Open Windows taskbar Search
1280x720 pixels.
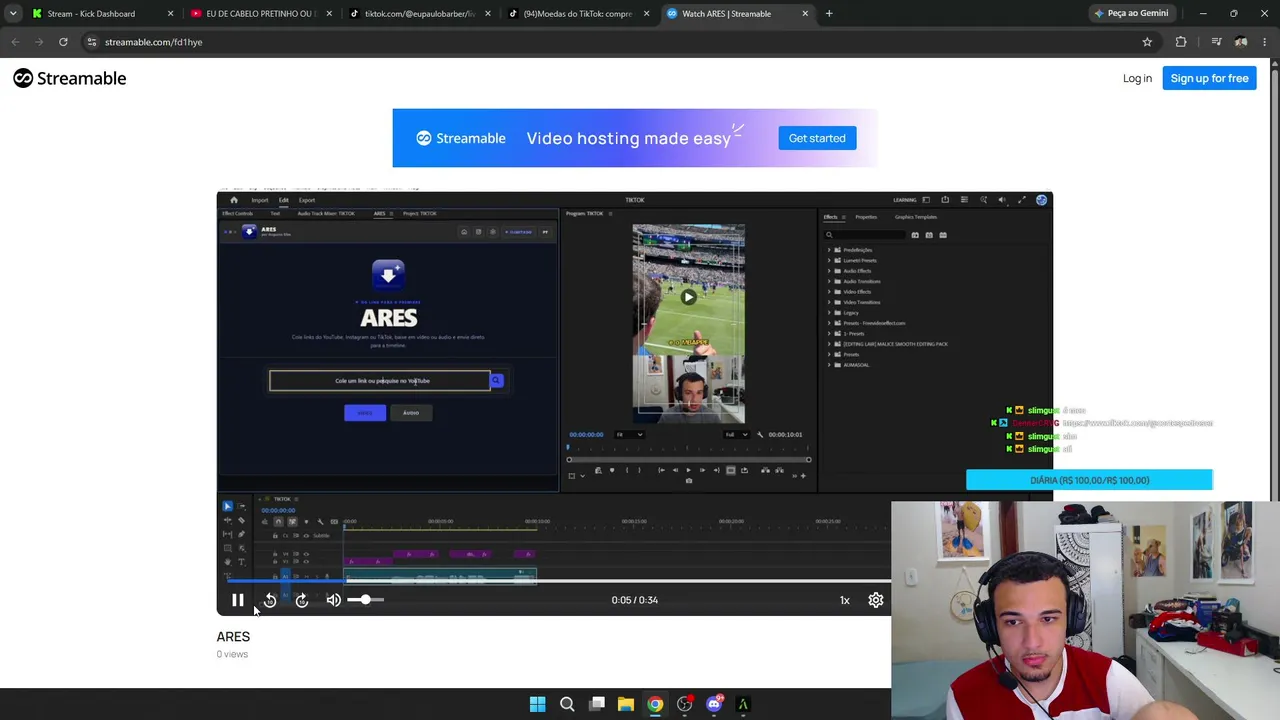(567, 704)
